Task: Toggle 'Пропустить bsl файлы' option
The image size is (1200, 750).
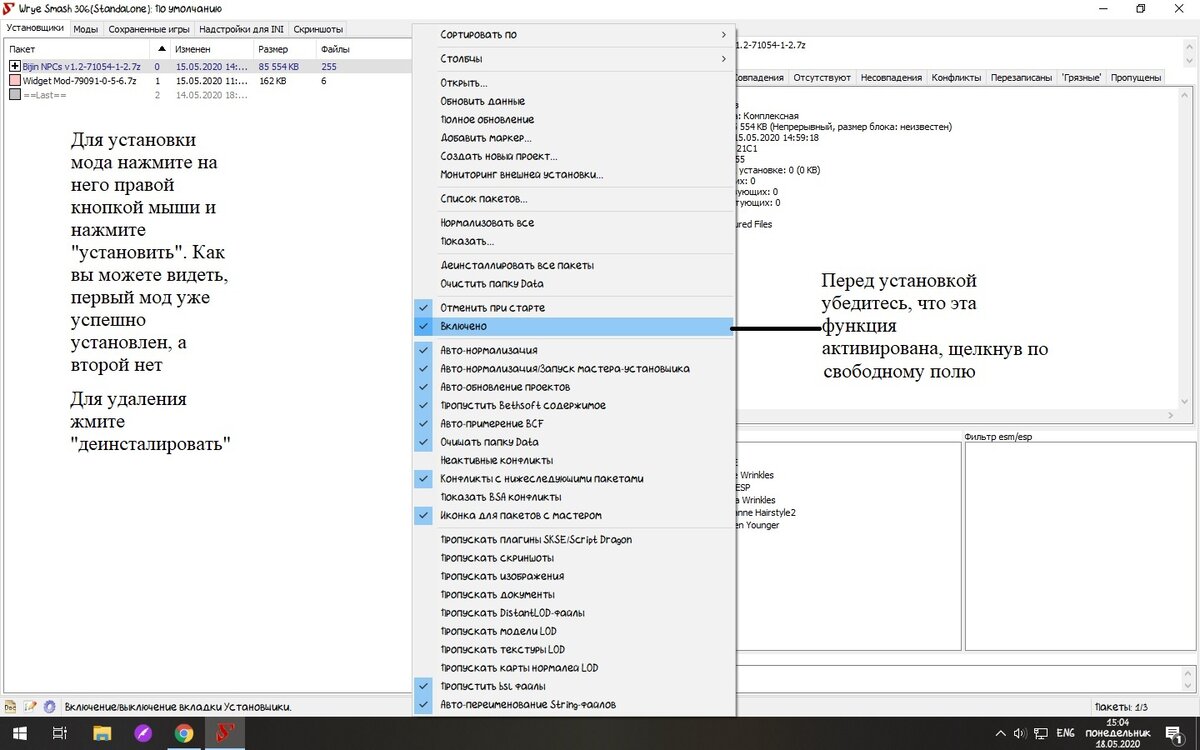Action: coord(574,686)
